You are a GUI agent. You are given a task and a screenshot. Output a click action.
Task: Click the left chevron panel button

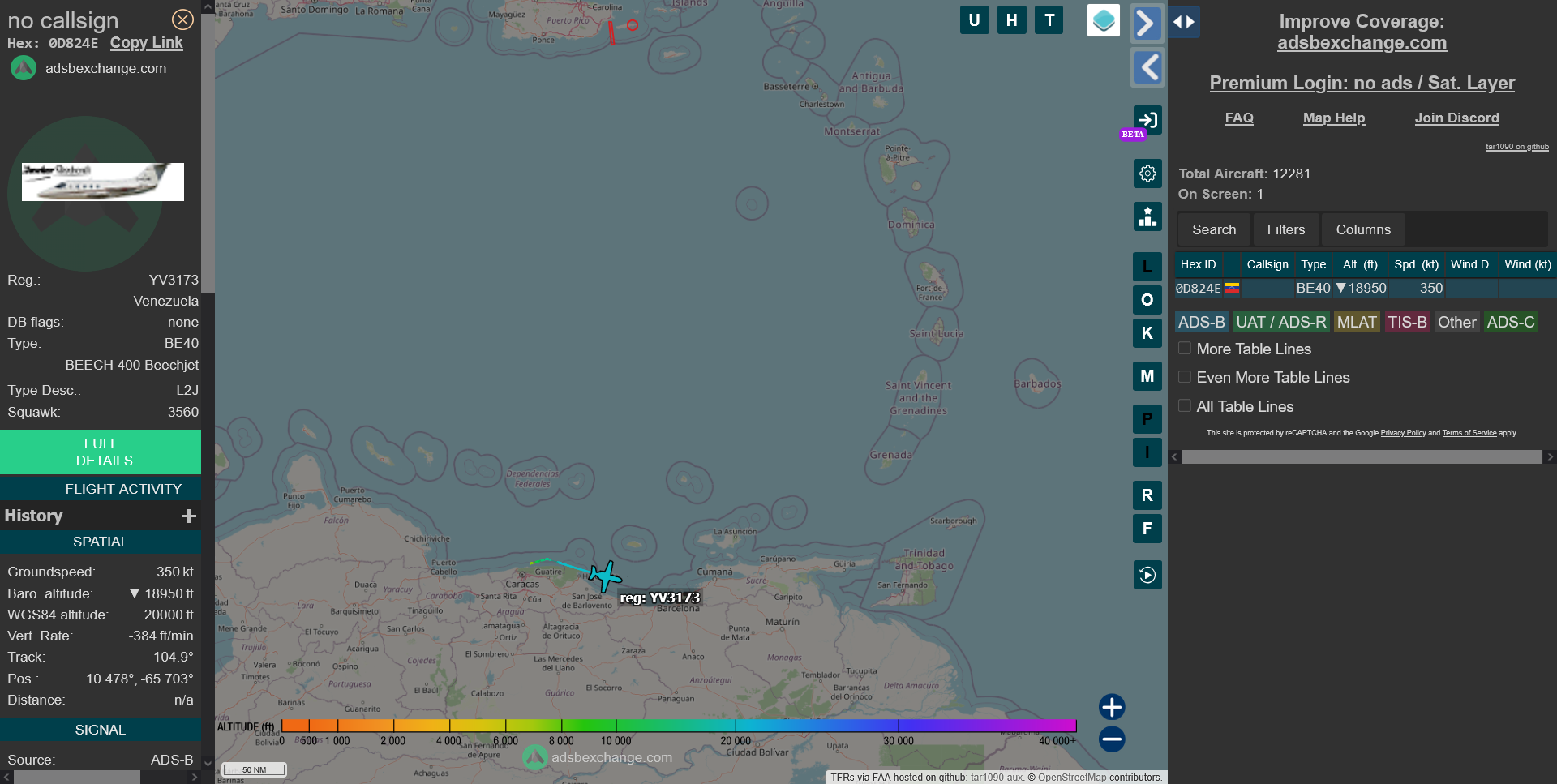[1147, 67]
